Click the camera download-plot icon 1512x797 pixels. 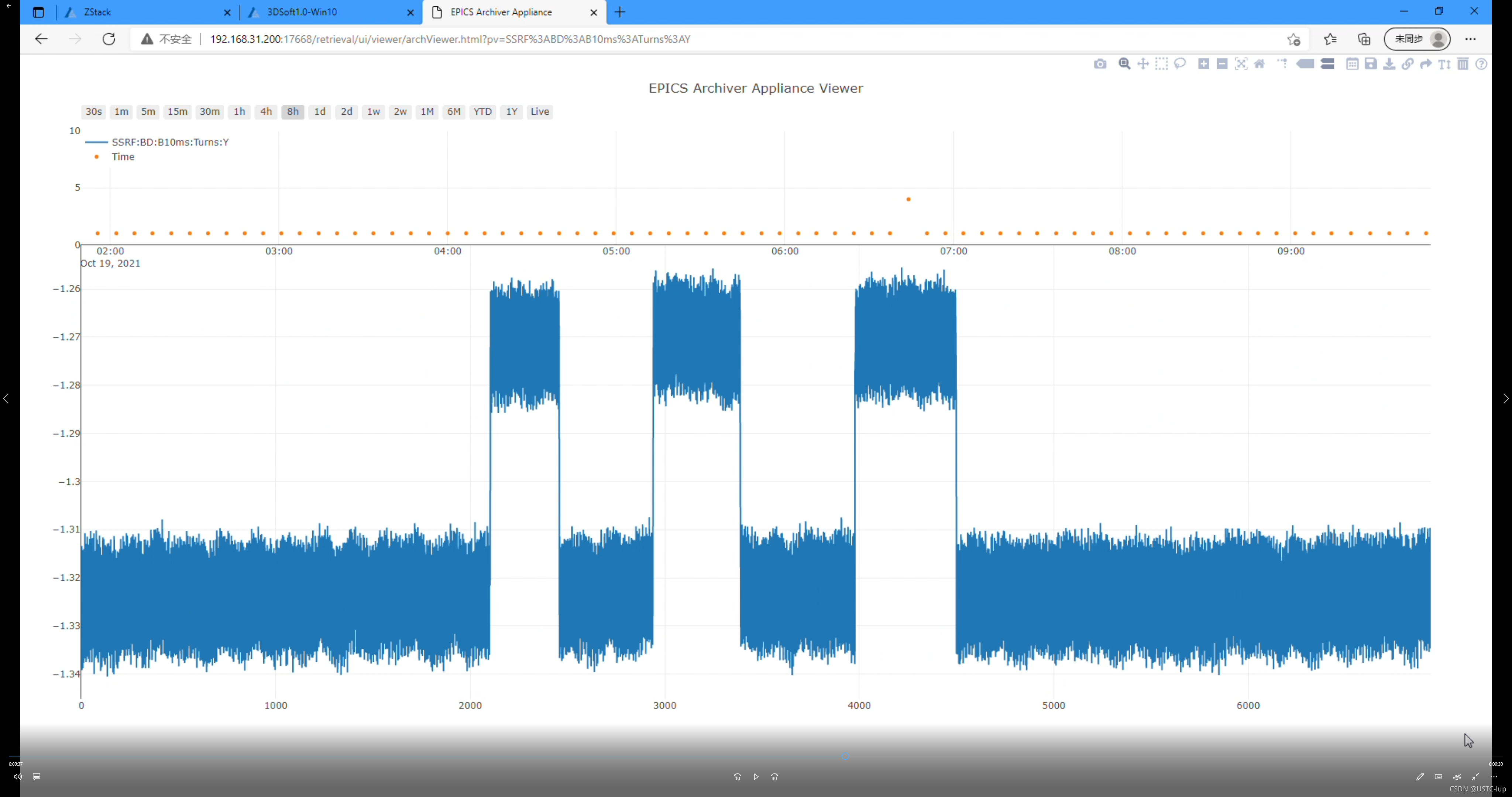coord(1100,64)
